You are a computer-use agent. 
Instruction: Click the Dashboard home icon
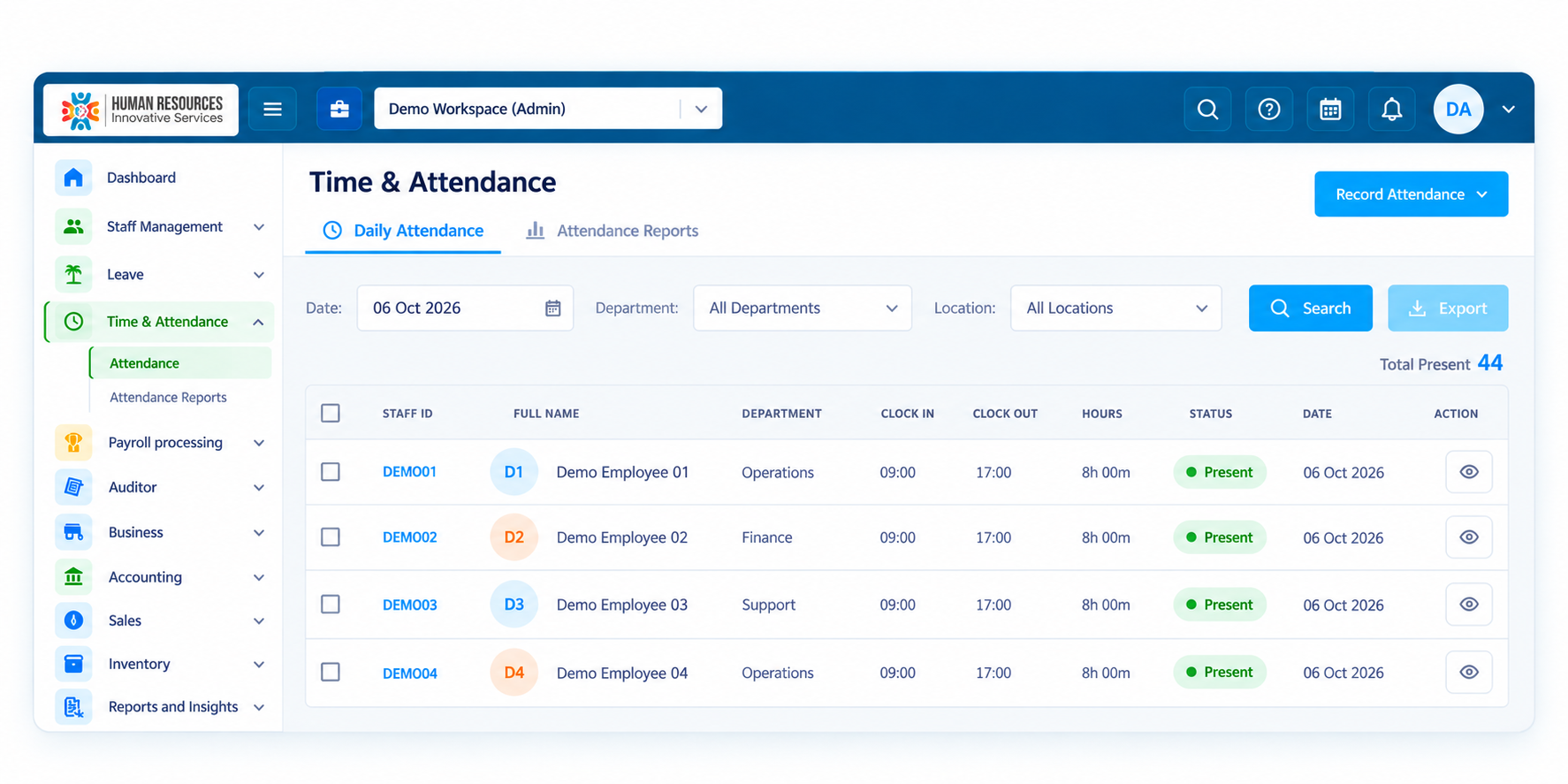click(x=73, y=178)
